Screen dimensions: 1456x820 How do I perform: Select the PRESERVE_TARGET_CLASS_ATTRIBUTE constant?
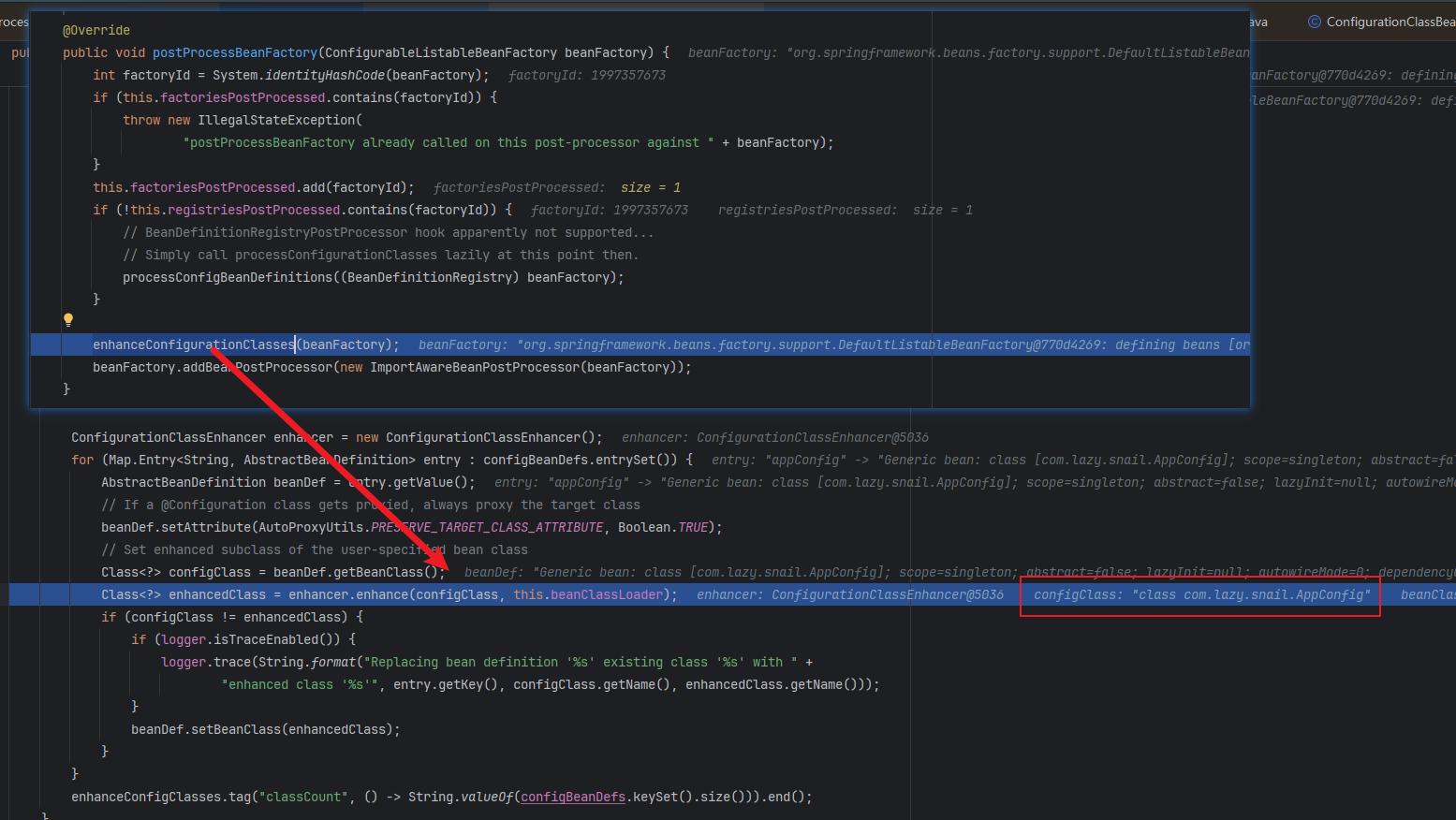pyautogui.click(x=487, y=527)
